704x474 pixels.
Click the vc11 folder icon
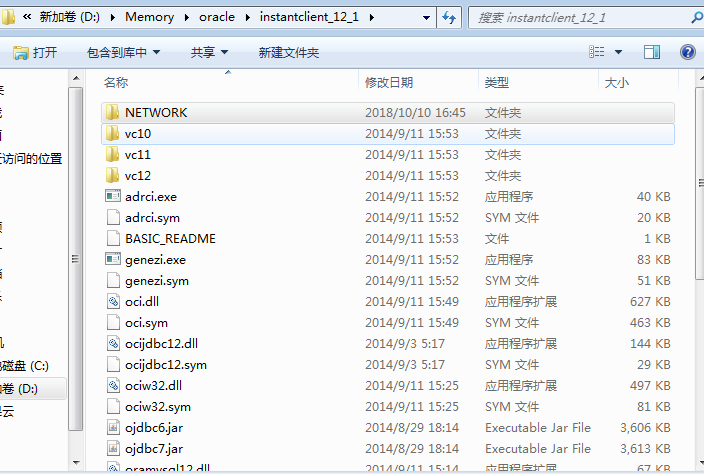112,154
